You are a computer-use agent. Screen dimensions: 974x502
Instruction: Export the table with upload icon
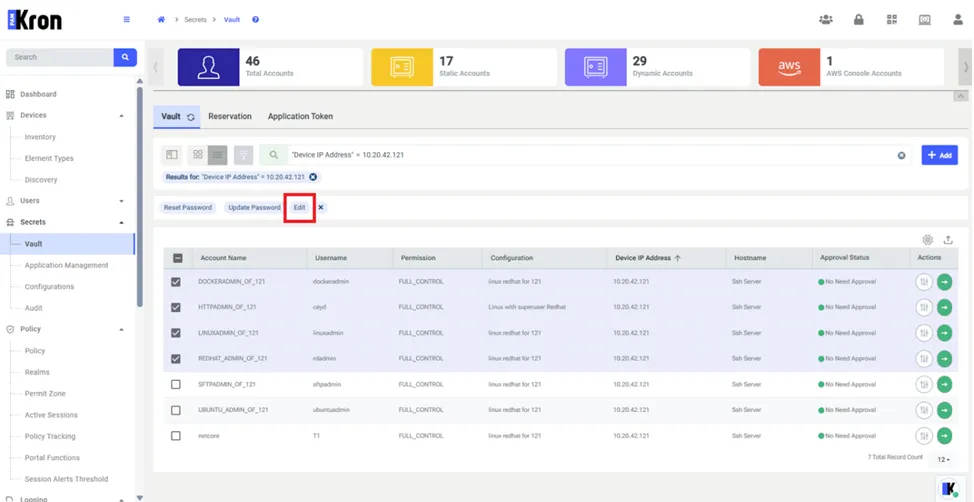pyautogui.click(x=948, y=239)
